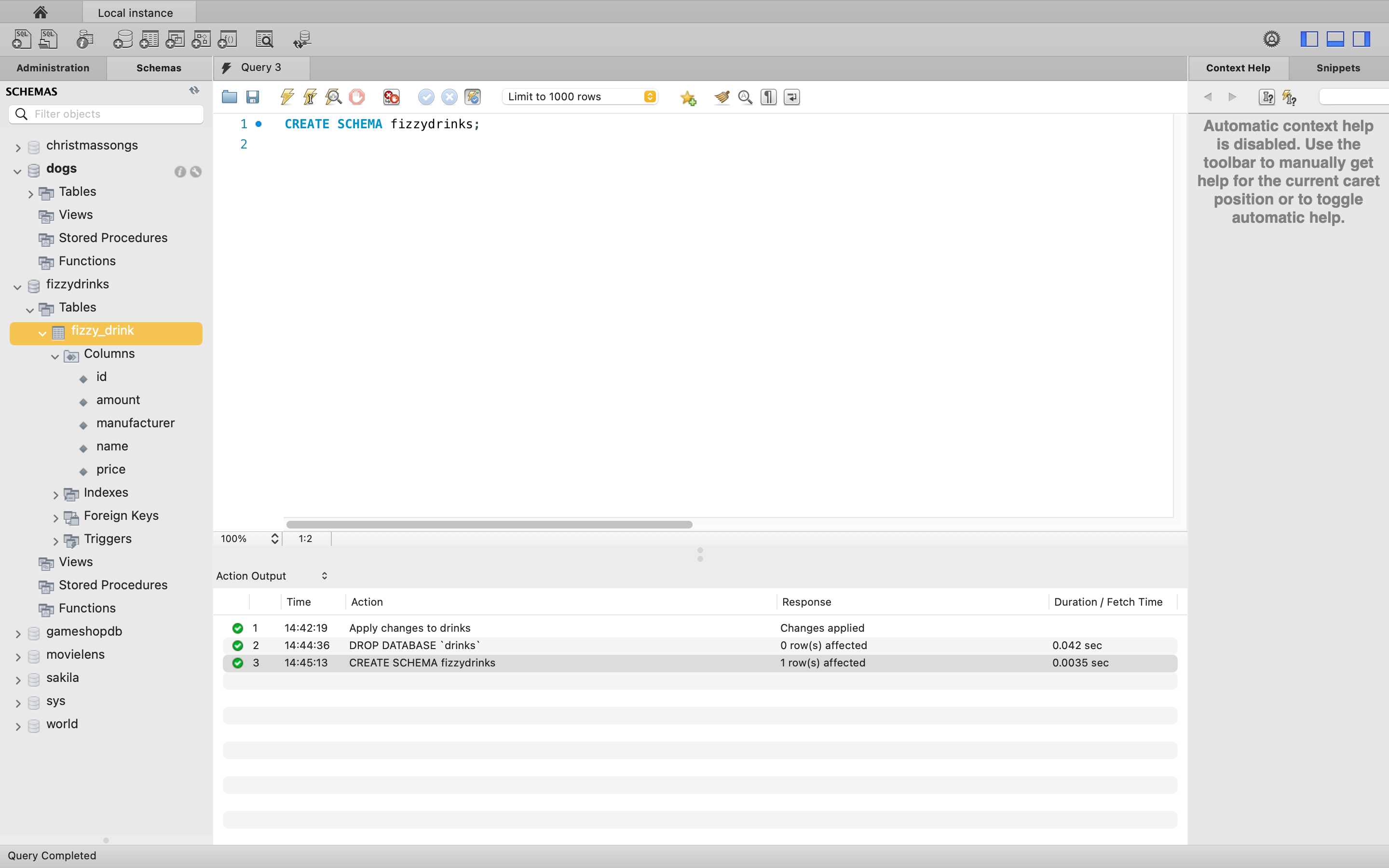The image size is (1389, 868).
Task: Click the Save script floppy disk icon
Action: point(253,96)
